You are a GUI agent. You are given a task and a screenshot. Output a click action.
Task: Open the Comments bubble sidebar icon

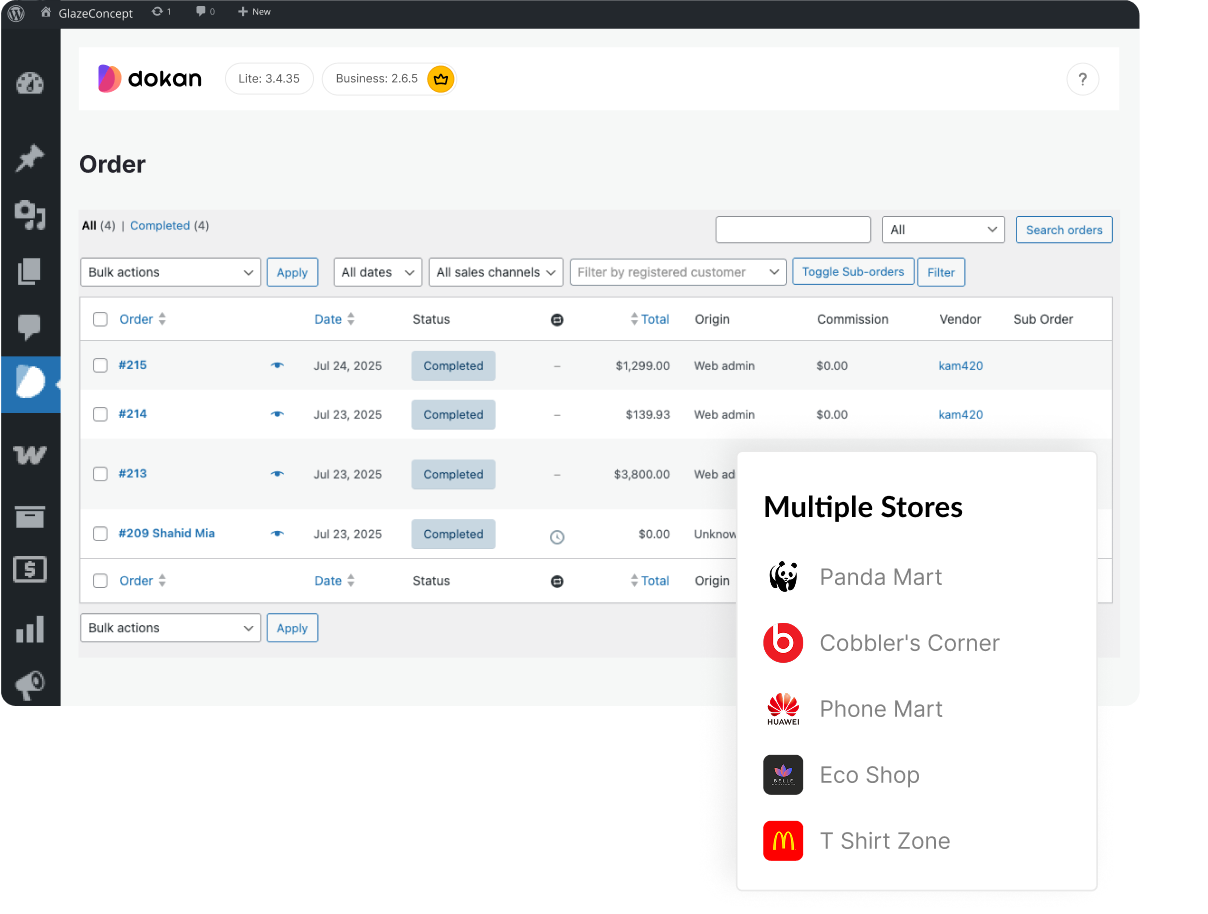click(x=30, y=327)
